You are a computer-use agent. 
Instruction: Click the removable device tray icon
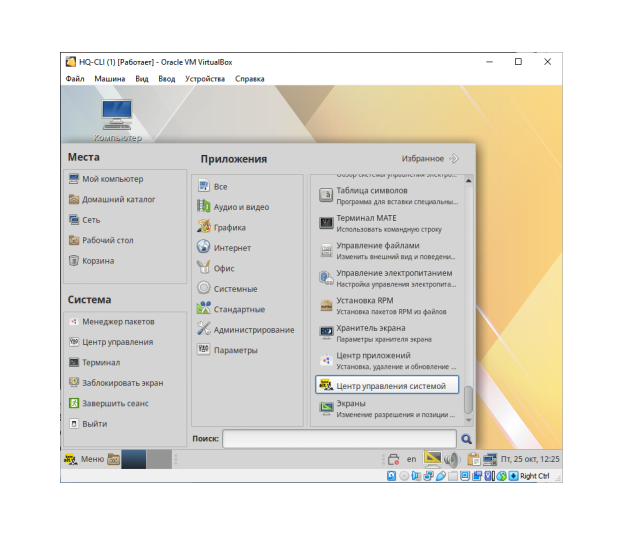pos(393,459)
